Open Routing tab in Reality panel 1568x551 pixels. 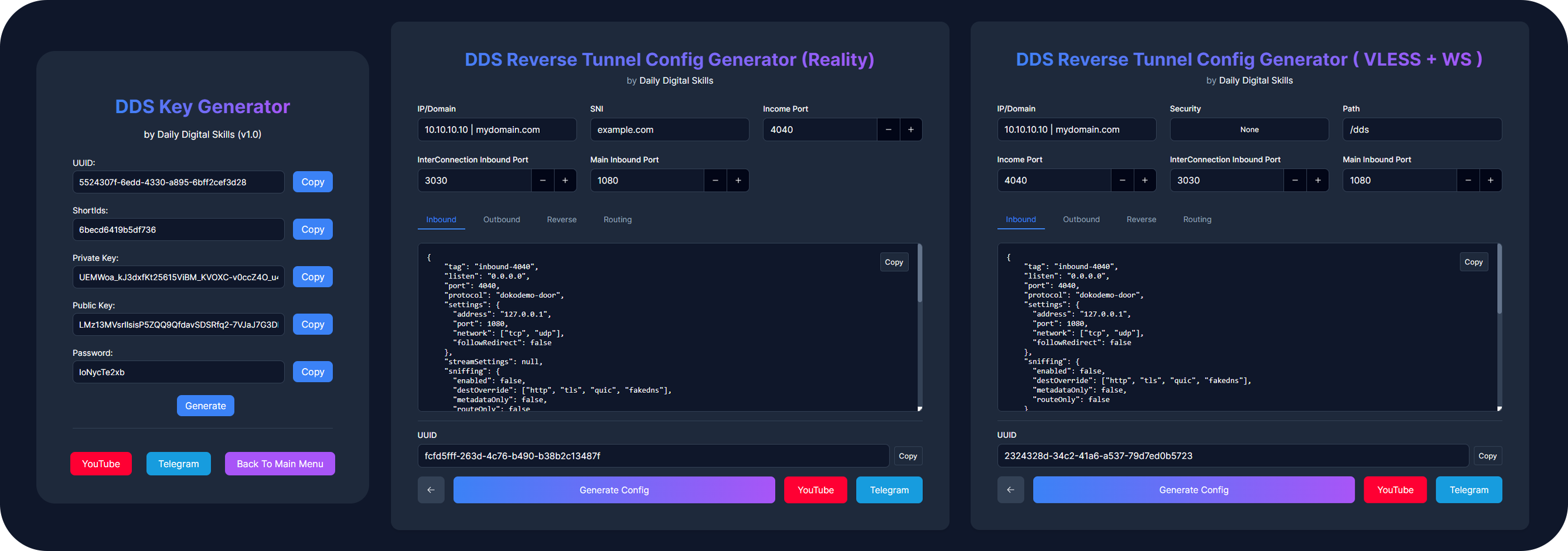(617, 220)
